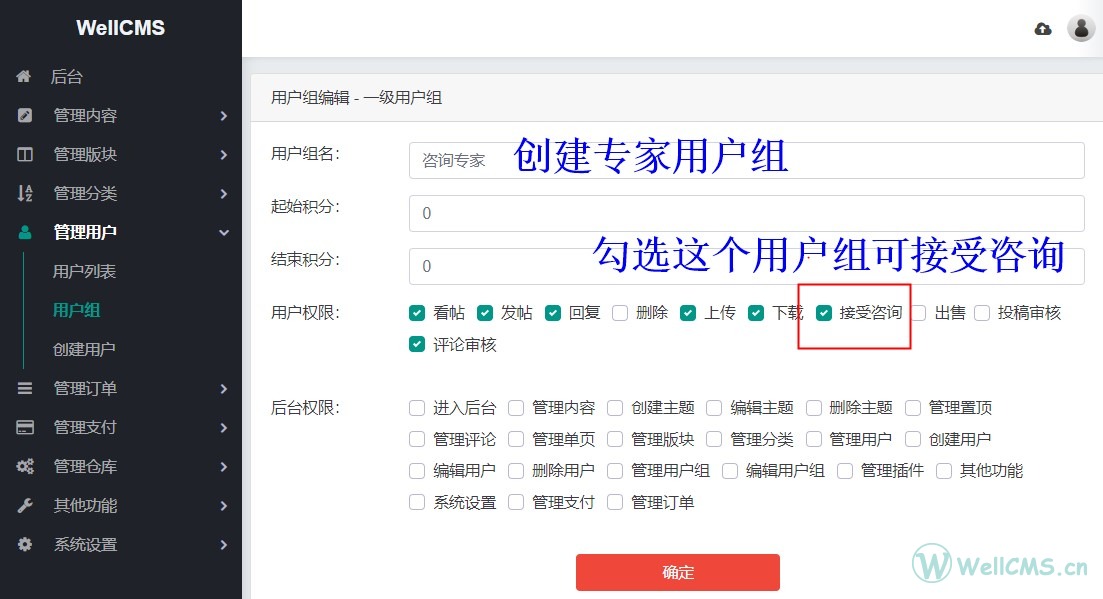
Task: Expand 其他功能 chevron
Action: (224, 505)
